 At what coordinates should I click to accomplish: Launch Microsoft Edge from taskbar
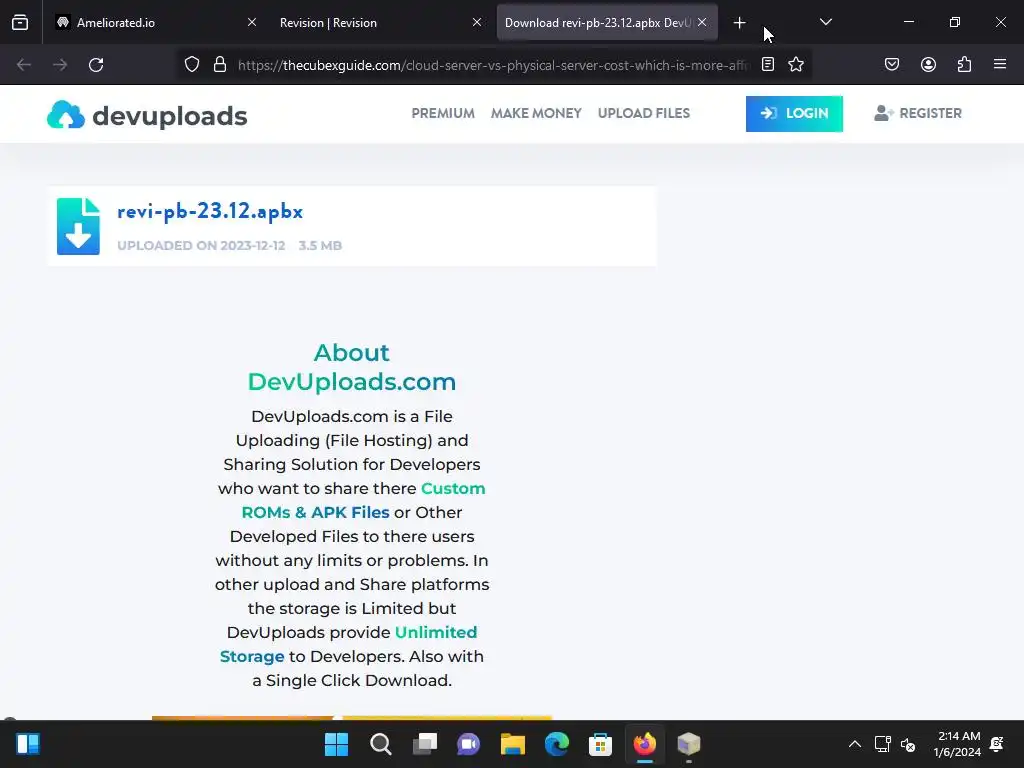point(556,744)
